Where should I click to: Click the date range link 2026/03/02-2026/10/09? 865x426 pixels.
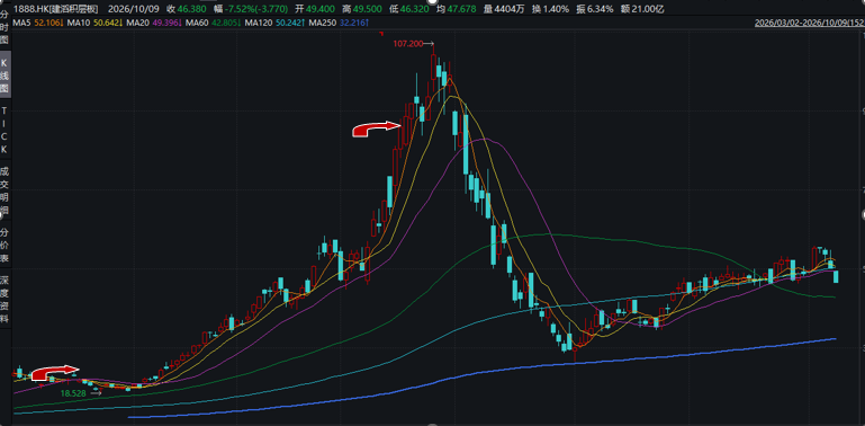809,23
